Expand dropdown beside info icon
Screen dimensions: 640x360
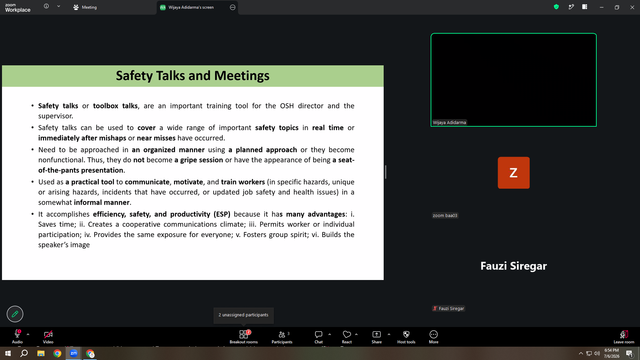(58, 7)
